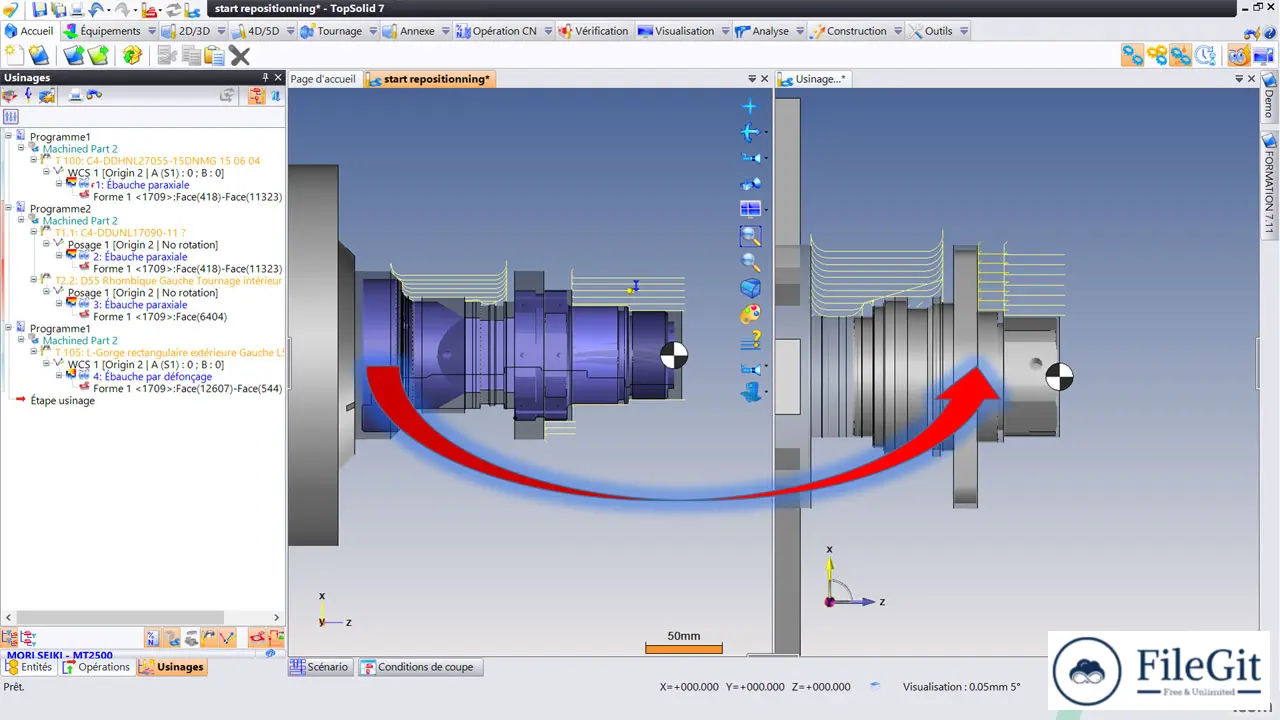1280x720 pixels.
Task: Click the green recycle update icon
Action: (132, 55)
